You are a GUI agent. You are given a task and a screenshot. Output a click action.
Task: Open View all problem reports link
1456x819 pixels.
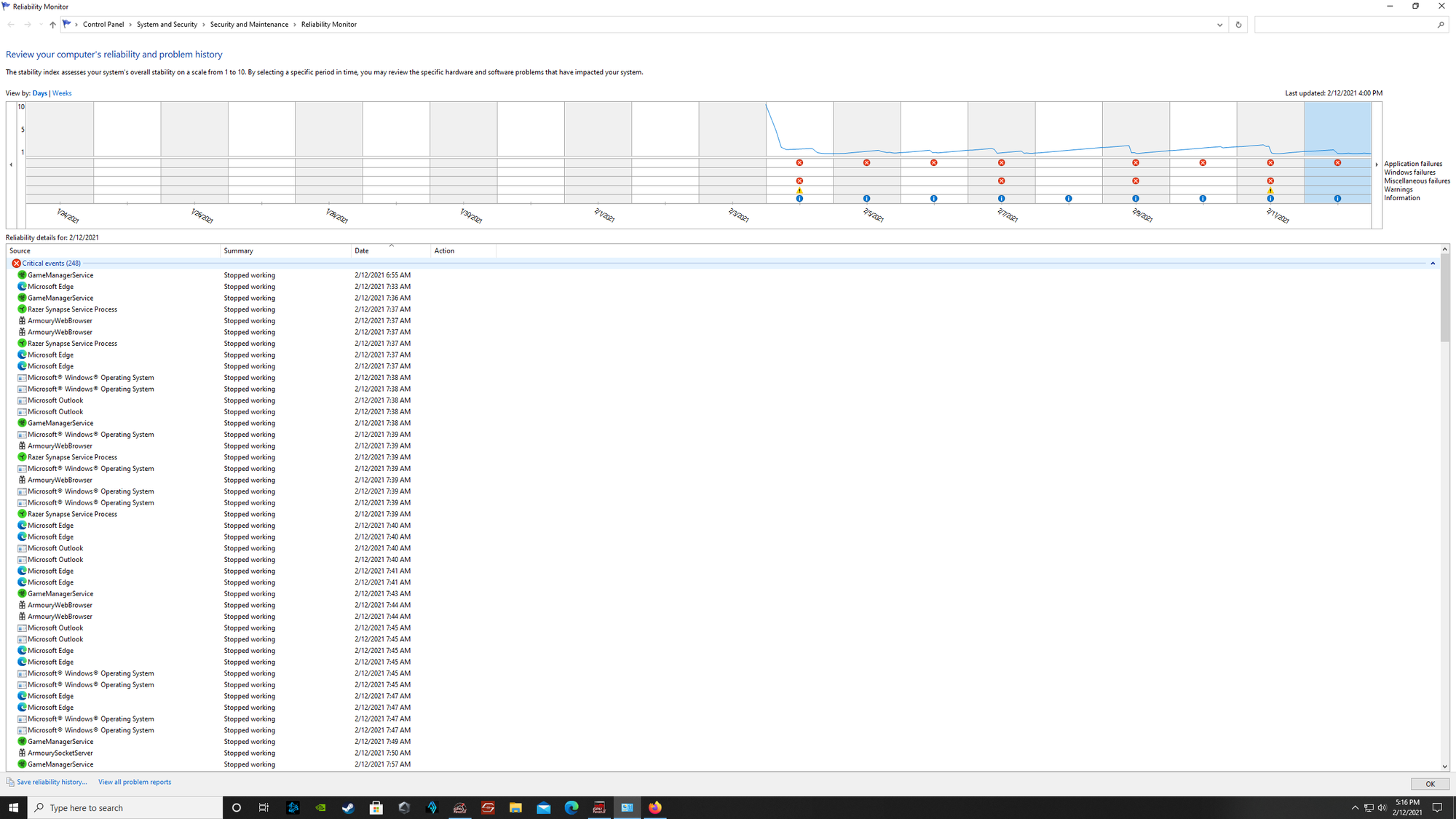coord(135,783)
